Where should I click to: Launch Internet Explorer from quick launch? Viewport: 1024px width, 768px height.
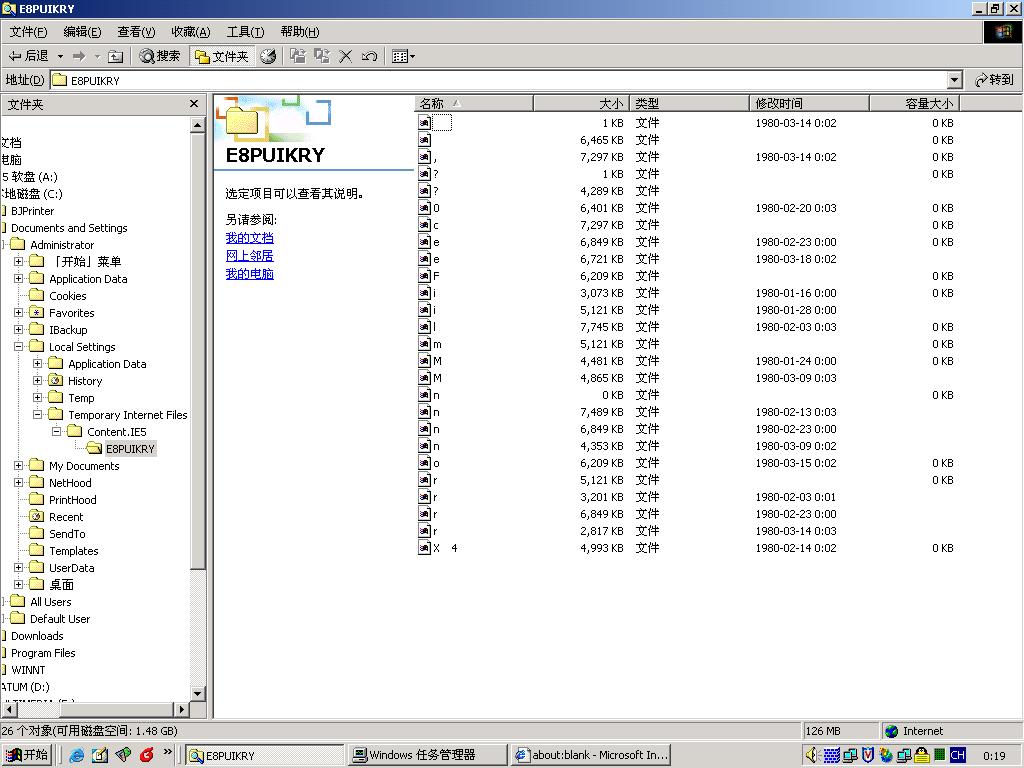pos(77,755)
